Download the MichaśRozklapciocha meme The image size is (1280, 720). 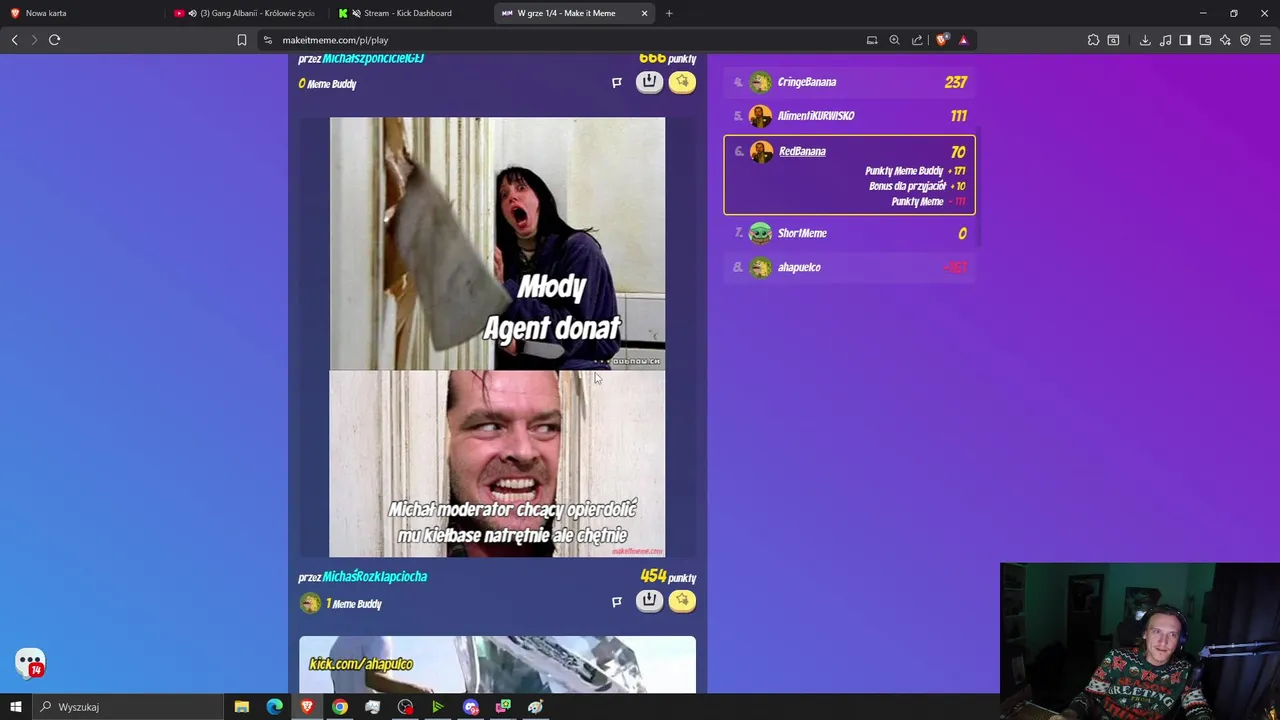pos(649,601)
